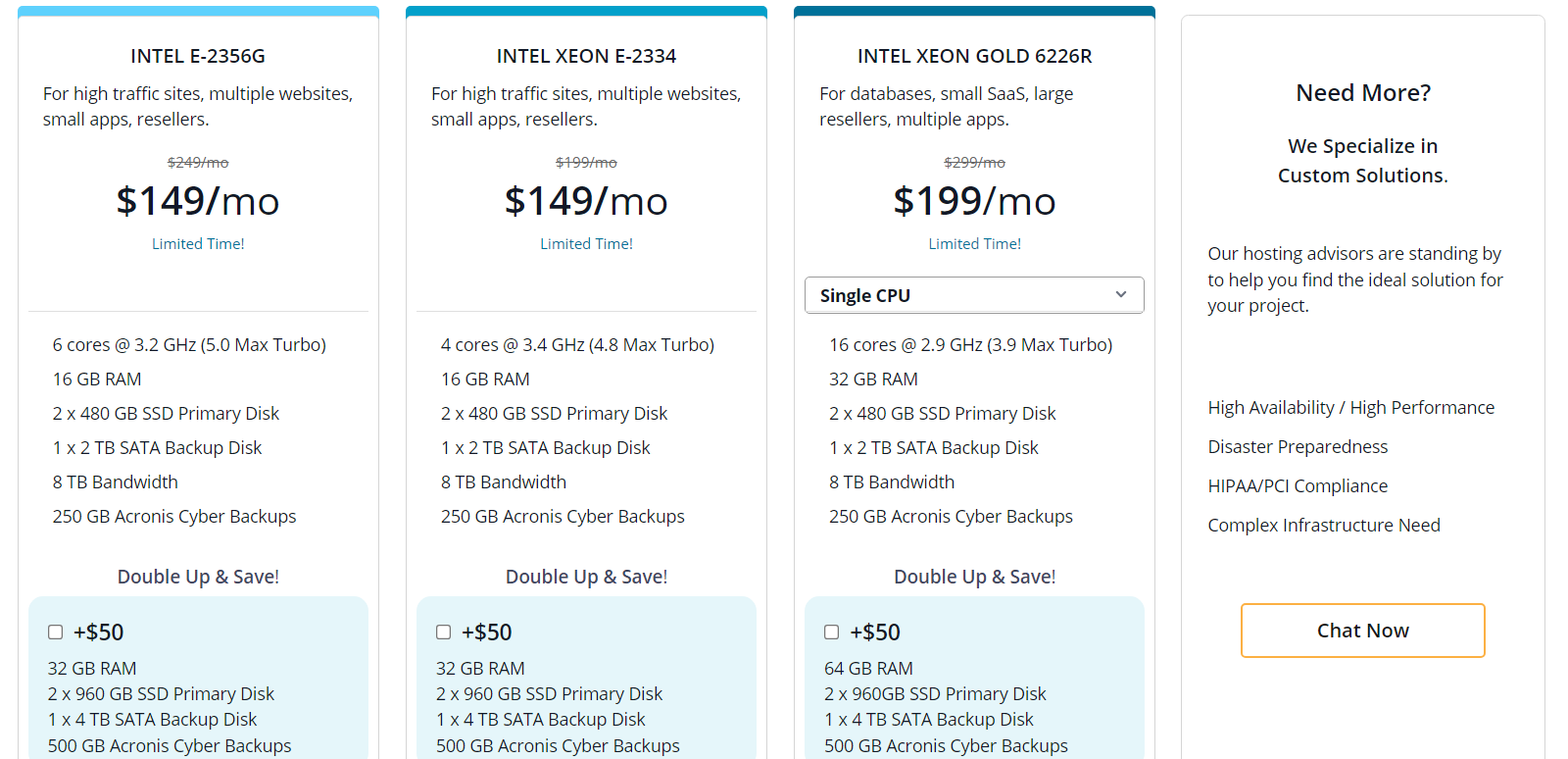Click Double Up & Save! on Xeon Gold card

pos(975,577)
